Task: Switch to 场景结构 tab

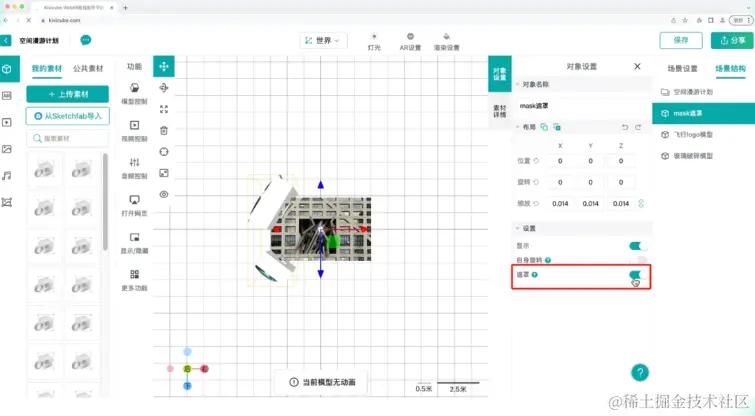Action: [730, 68]
